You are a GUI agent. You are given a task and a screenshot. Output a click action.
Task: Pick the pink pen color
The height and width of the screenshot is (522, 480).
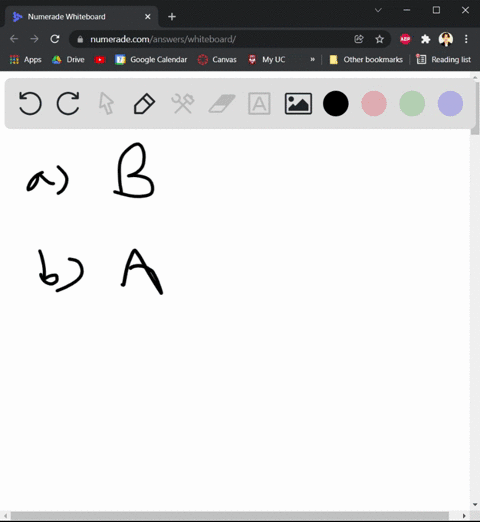(x=374, y=103)
